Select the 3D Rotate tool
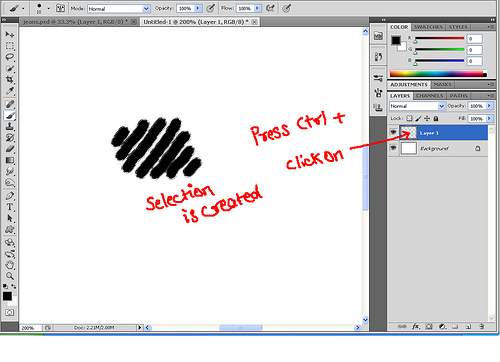The image size is (500, 362). pos(10,242)
